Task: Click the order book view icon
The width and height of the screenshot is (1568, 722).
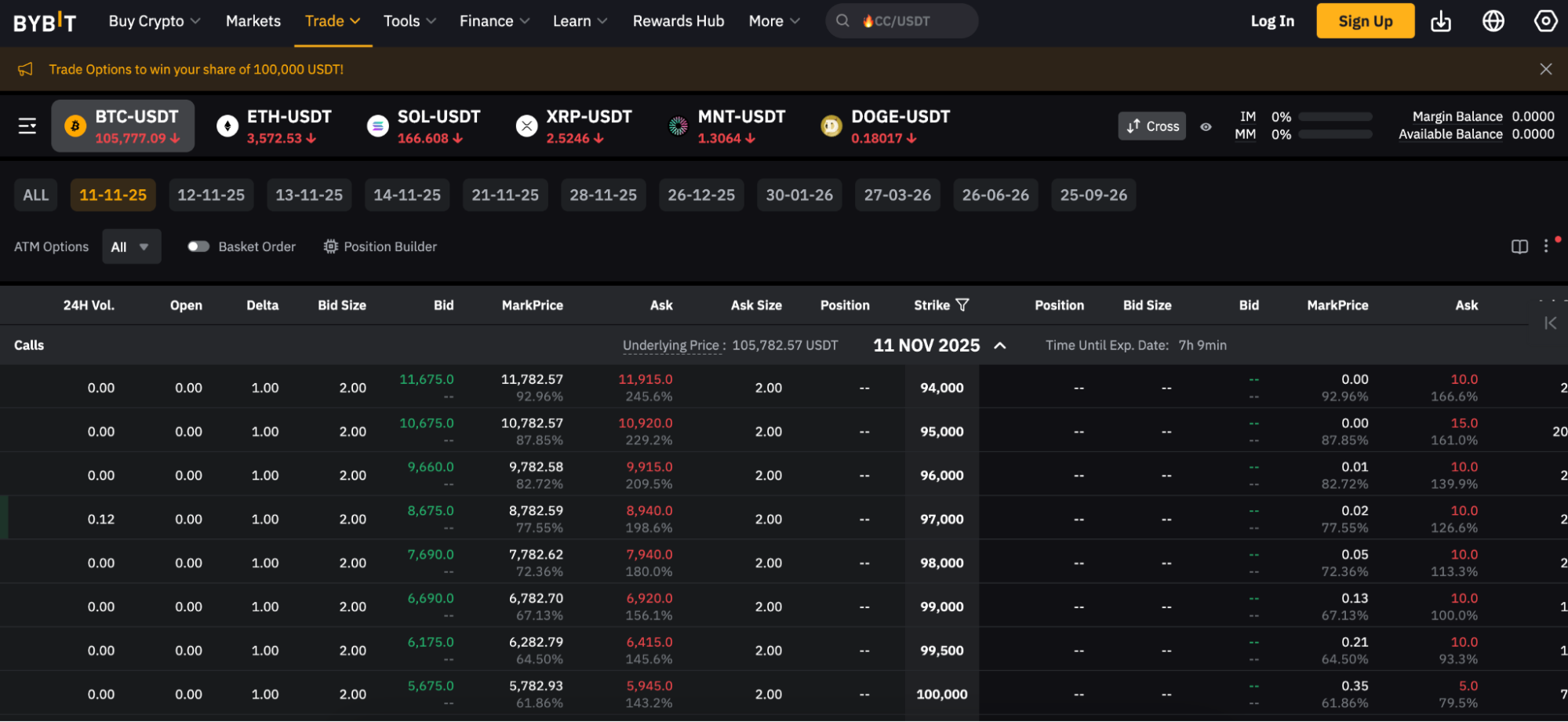Action: click(x=1519, y=246)
